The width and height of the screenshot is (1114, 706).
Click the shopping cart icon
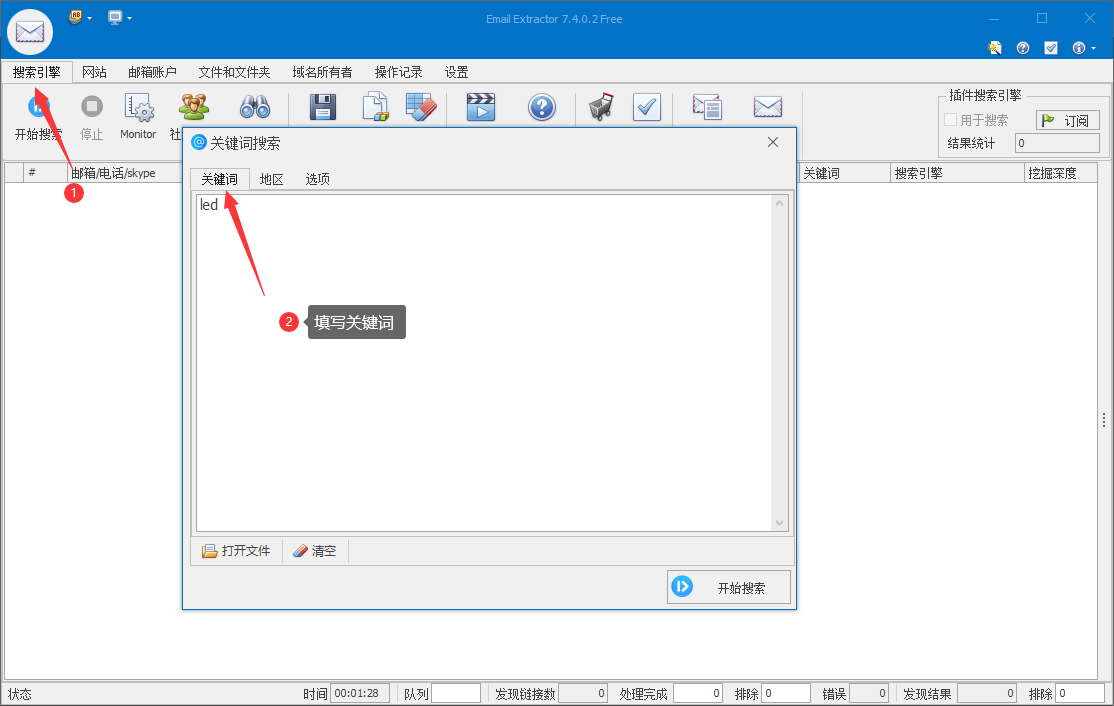(x=601, y=107)
